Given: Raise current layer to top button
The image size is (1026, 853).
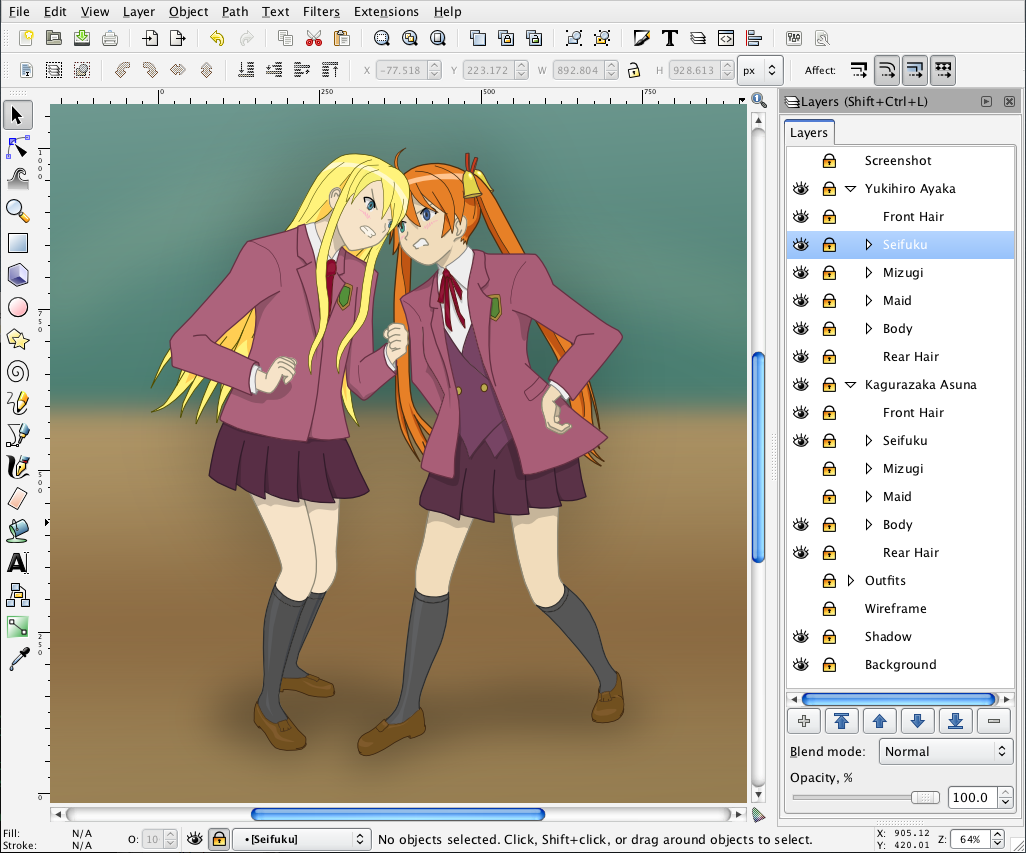Looking at the screenshot, I should click(x=842, y=721).
